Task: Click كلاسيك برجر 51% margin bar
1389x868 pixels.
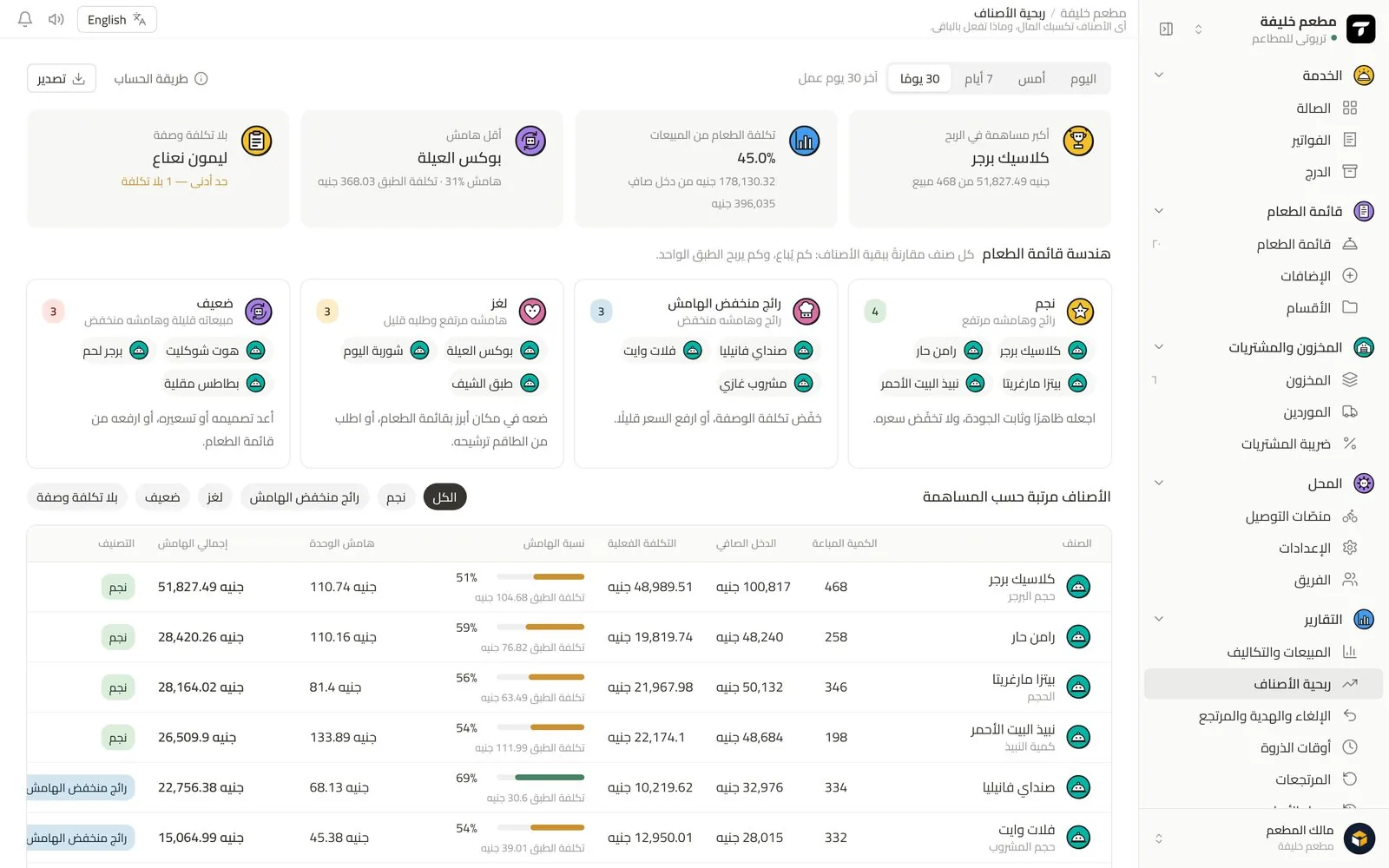Action: tap(541, 576)
